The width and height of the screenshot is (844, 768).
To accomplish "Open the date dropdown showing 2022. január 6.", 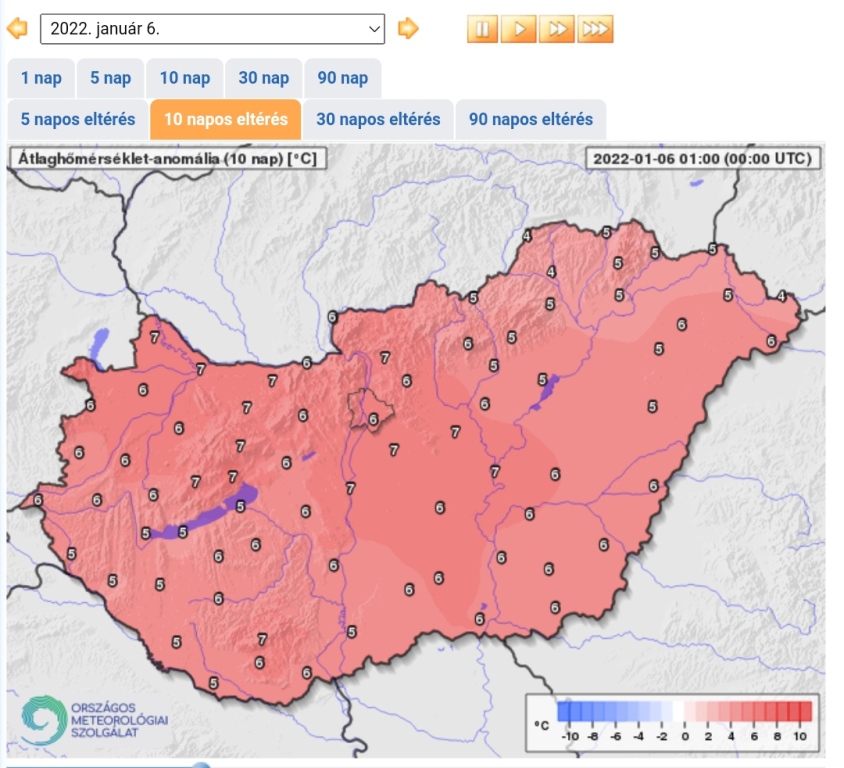I will click(x=212, y=29).
